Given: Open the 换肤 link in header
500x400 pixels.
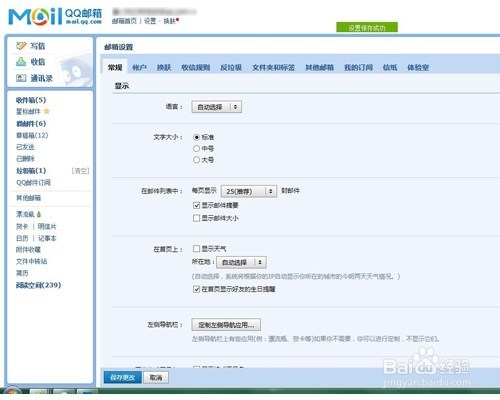Looking at the screenshot, I should click(x=169, y=21).
